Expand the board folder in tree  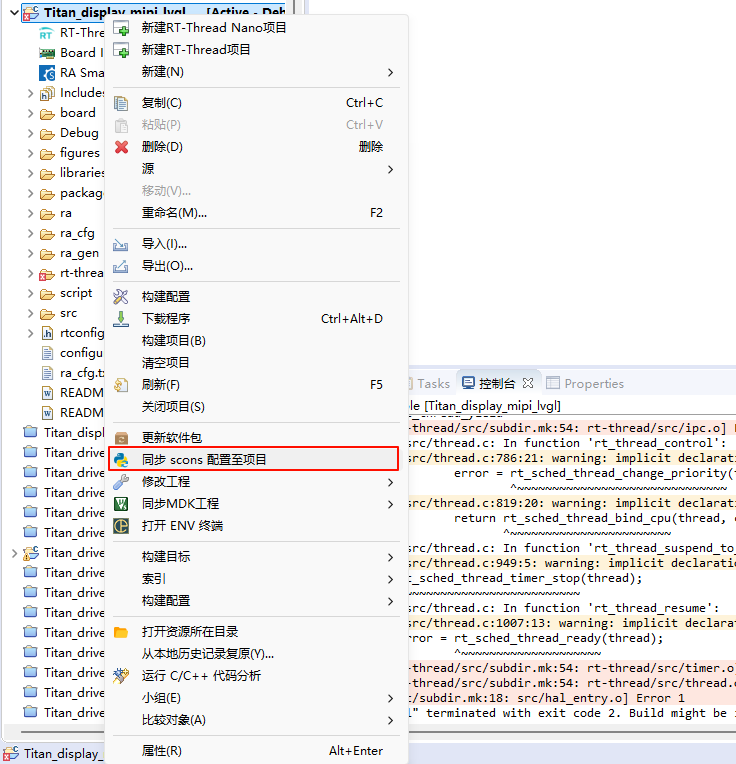pyautogui.click(x=31, y=113)
